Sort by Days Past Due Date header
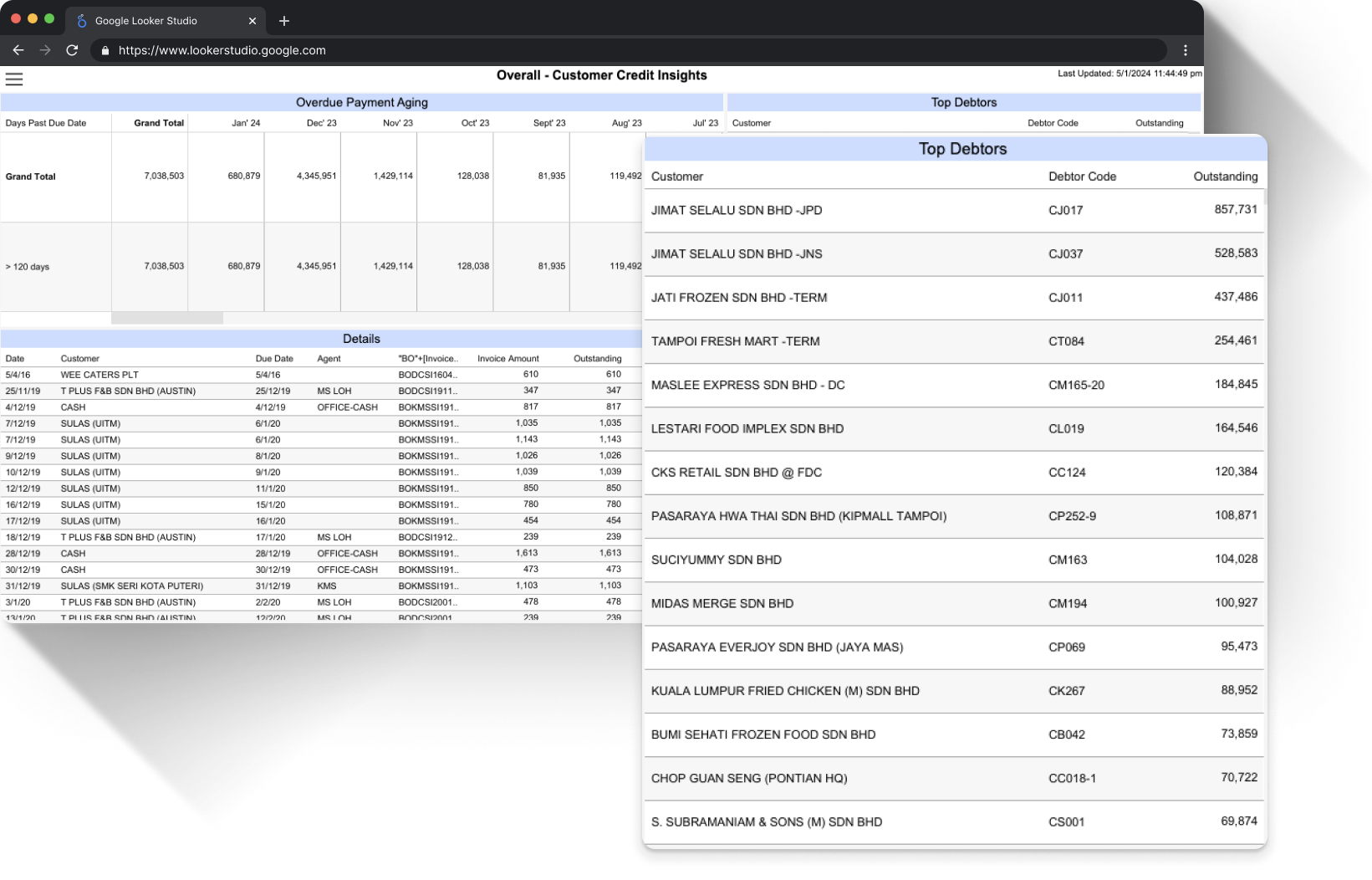Screen dimensions: 1372x880 pyautogui.click(x=46, y=123)
